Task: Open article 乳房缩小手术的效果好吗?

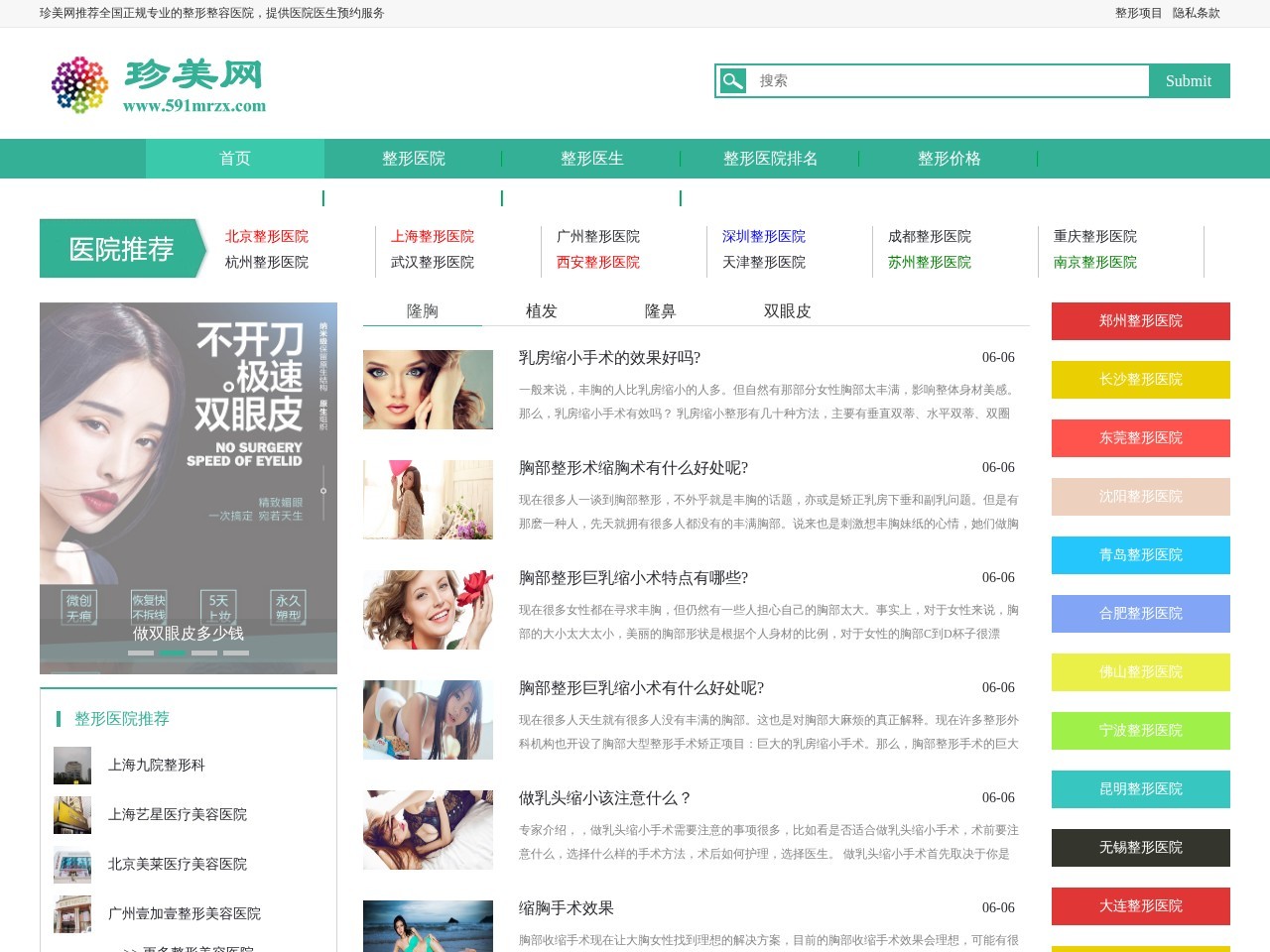Action: click(609, 357)
